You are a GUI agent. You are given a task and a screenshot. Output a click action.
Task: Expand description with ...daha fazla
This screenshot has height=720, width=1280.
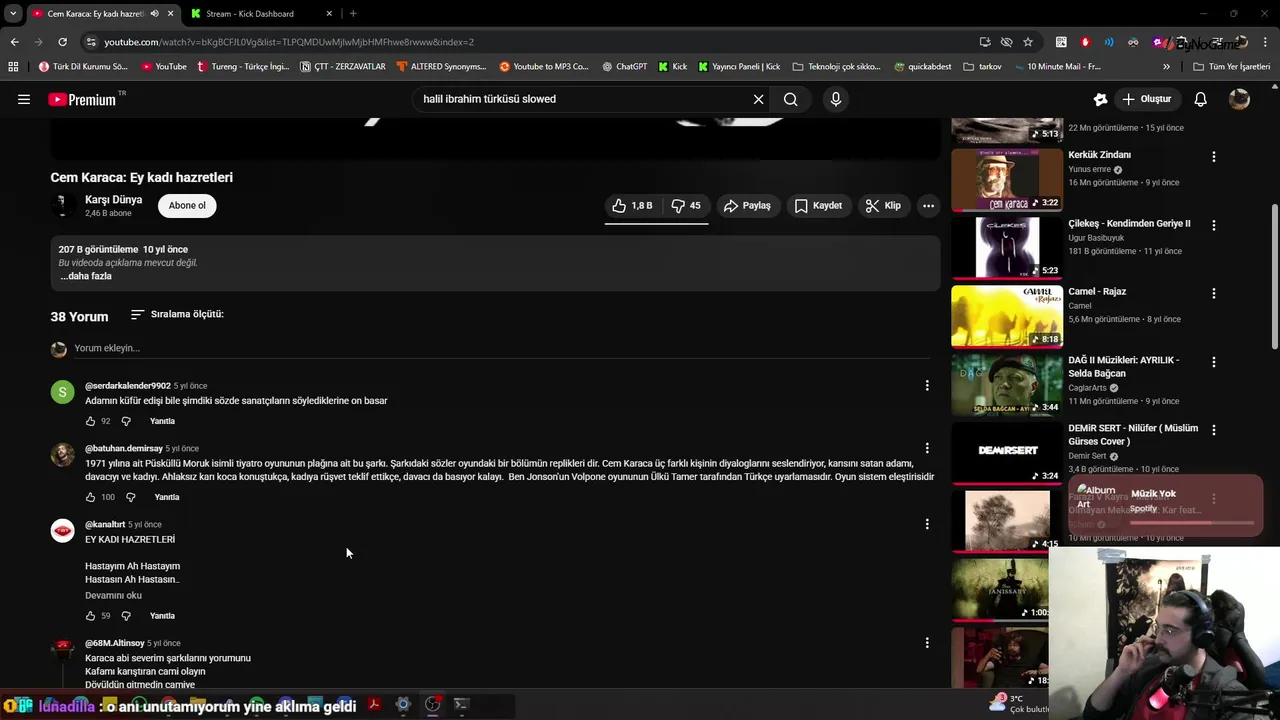tap(86, 276)
